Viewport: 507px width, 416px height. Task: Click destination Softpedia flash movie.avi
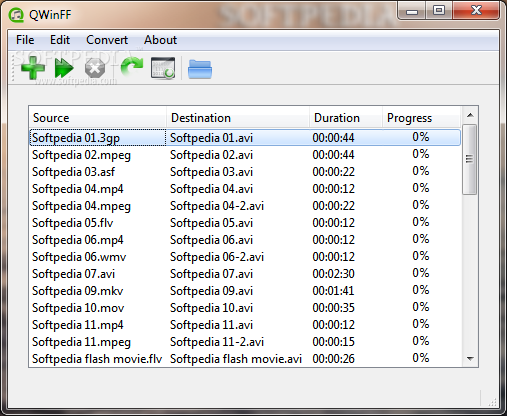tap(236, 359)
